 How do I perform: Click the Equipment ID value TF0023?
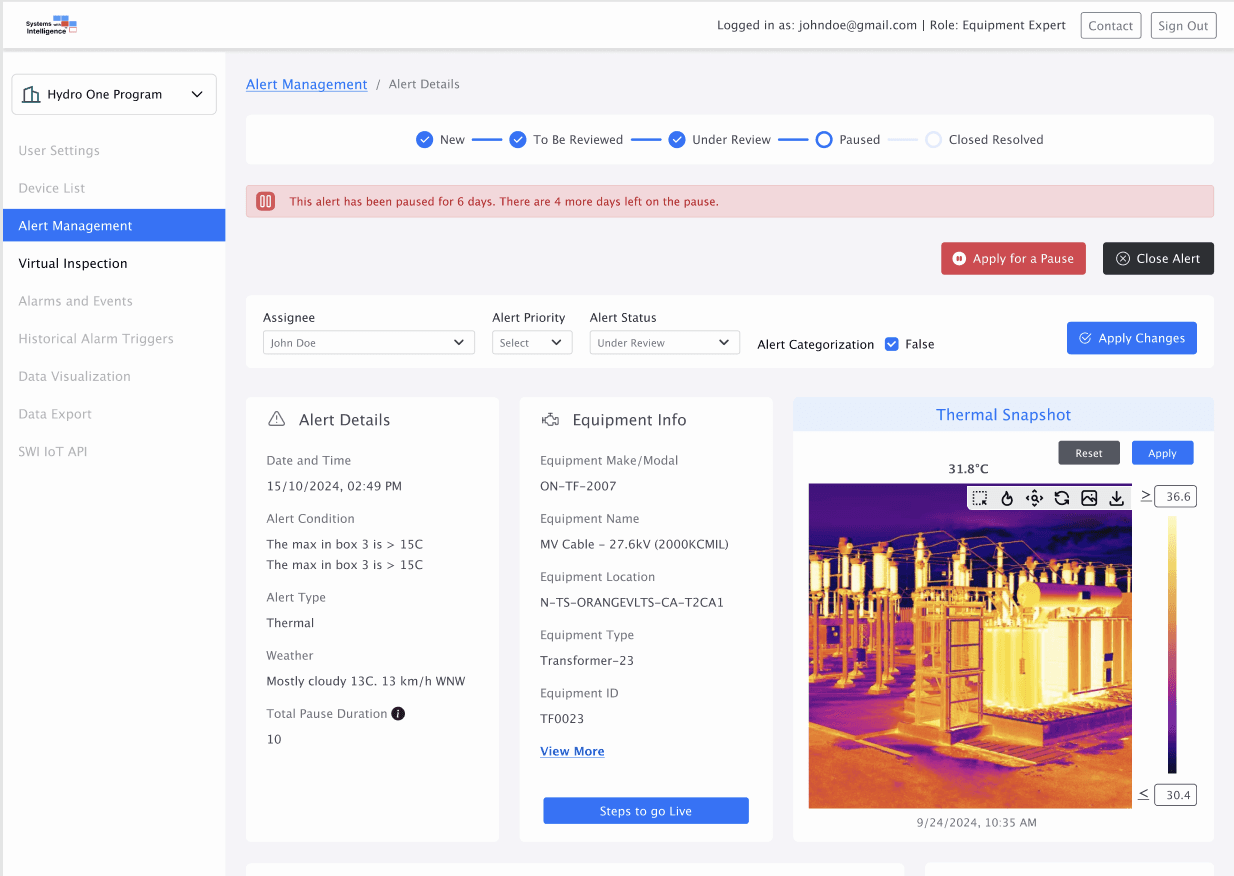pyautogui.click(x=562, y=719)
